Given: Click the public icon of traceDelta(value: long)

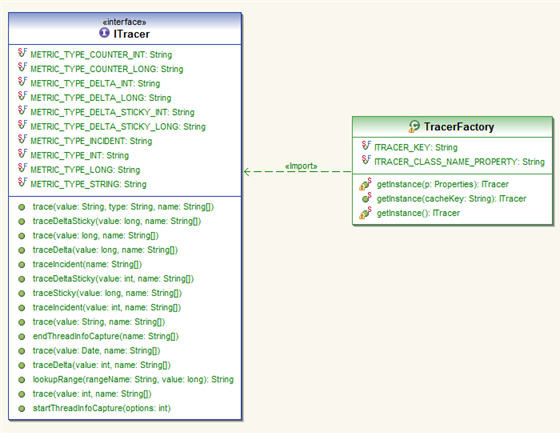Looking at the screenshot, I should pos(22,250).
